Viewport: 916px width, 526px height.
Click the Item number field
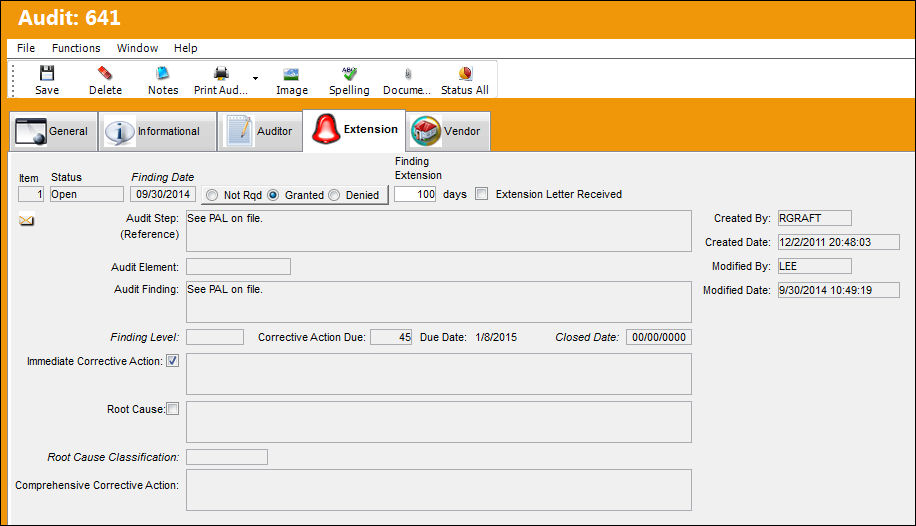tap(31, 194)
